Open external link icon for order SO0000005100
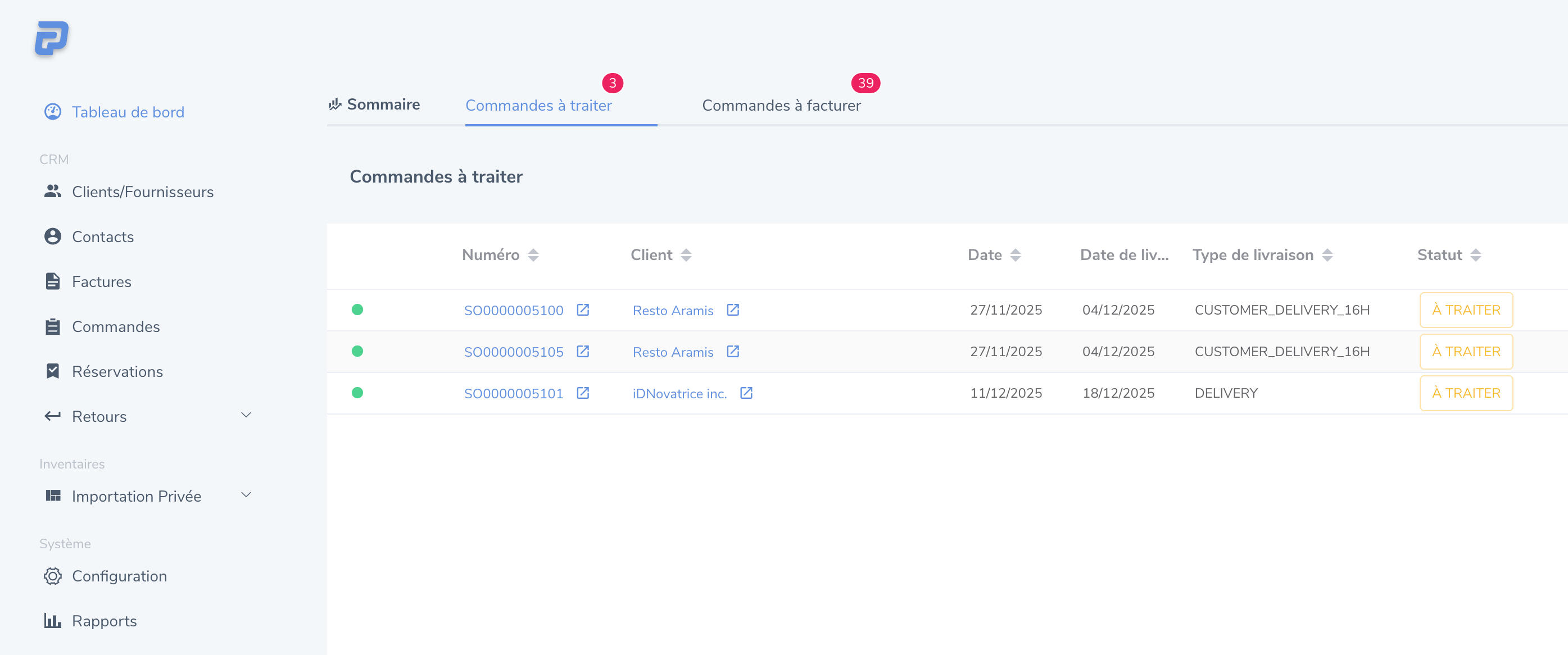This screenshot has width=1568, height=655. point(583,310)
